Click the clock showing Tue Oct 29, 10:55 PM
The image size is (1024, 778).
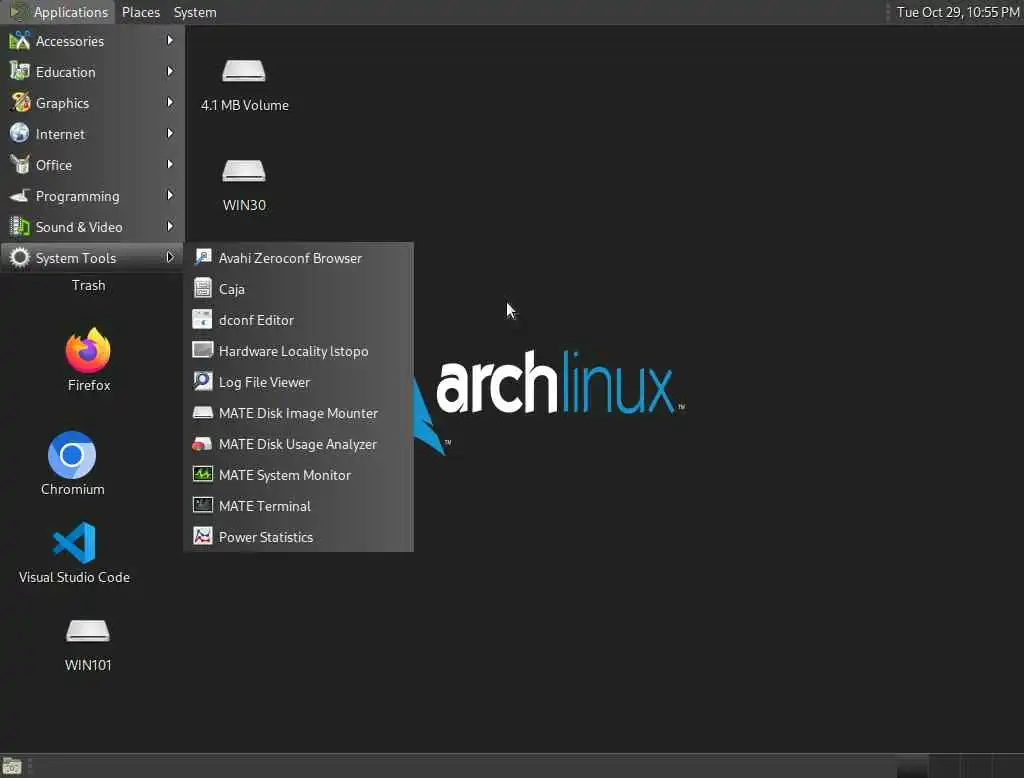(957, 12)
